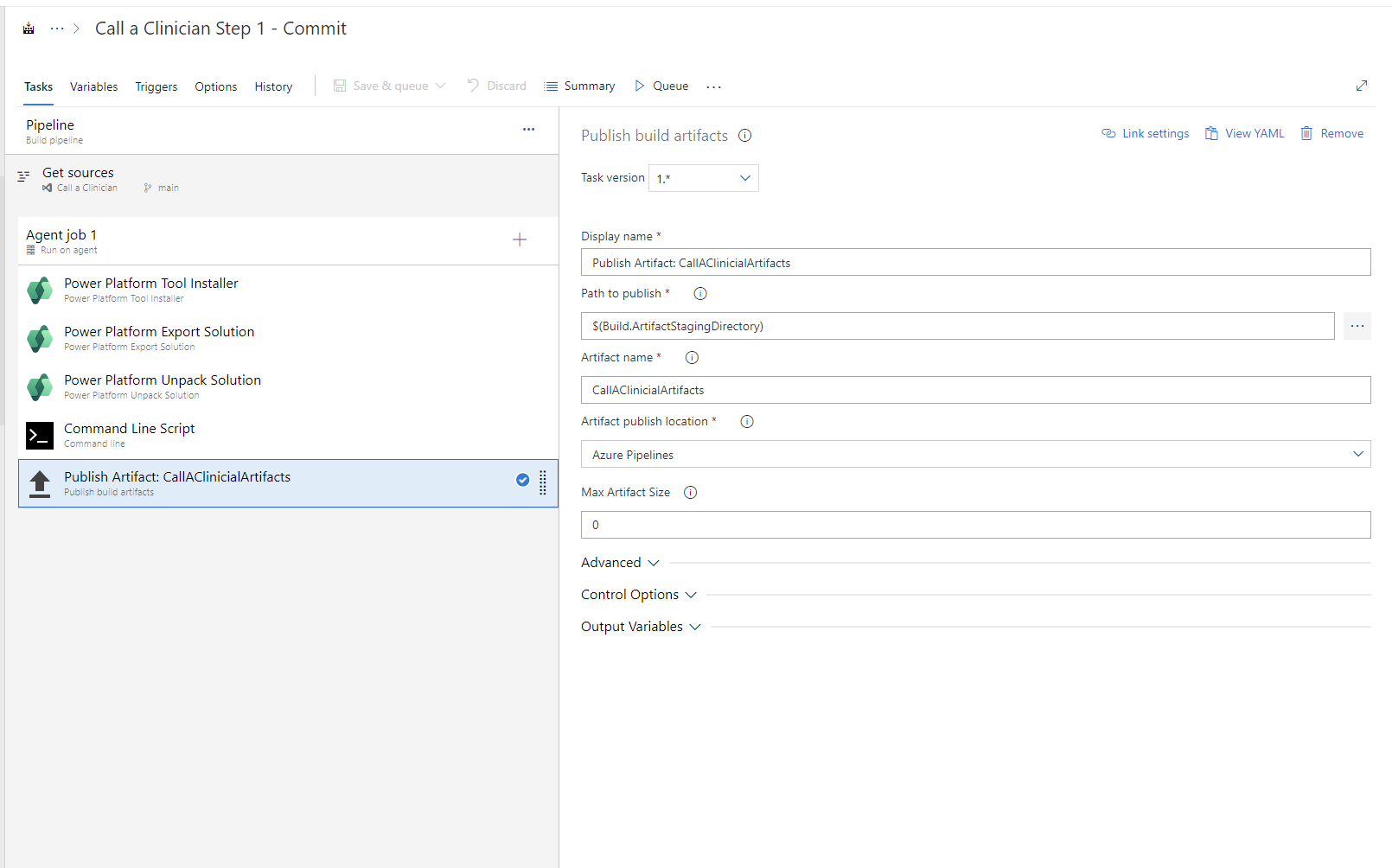
Task: Expand the Advanced section
Action: coord(620,563)
